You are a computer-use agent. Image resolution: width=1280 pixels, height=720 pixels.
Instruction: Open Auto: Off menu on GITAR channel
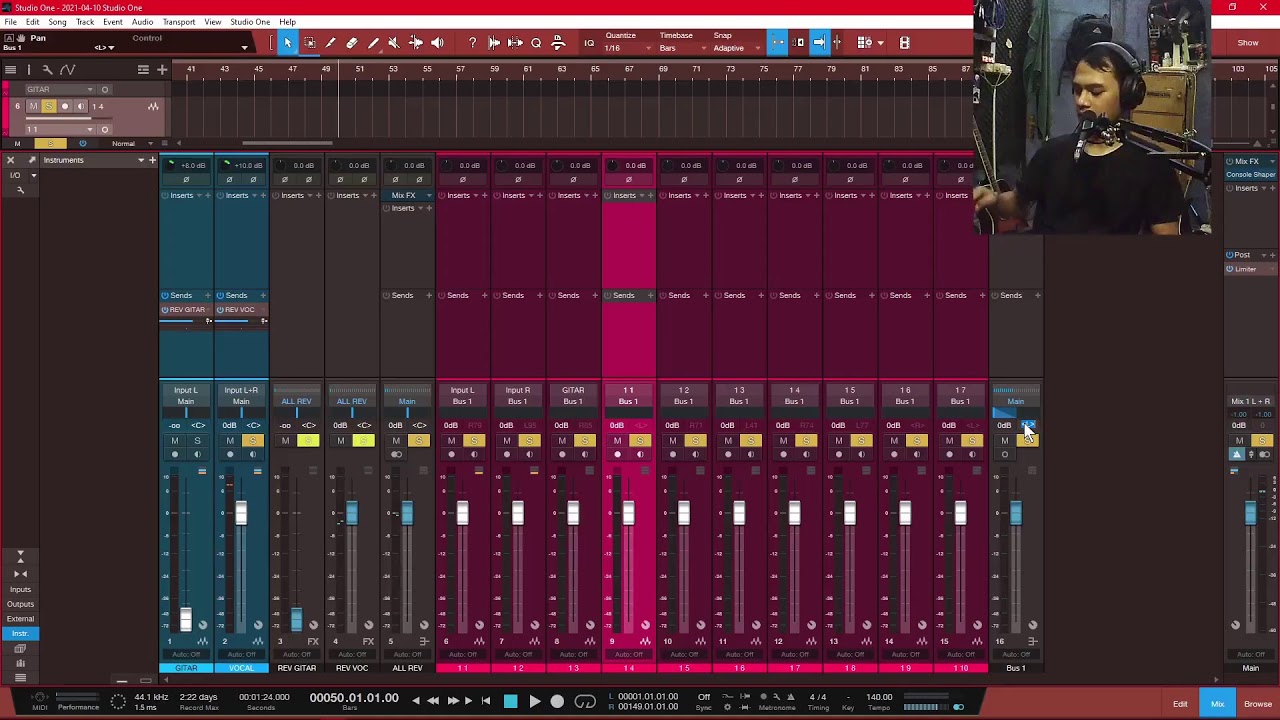click(x=186, y=654)
